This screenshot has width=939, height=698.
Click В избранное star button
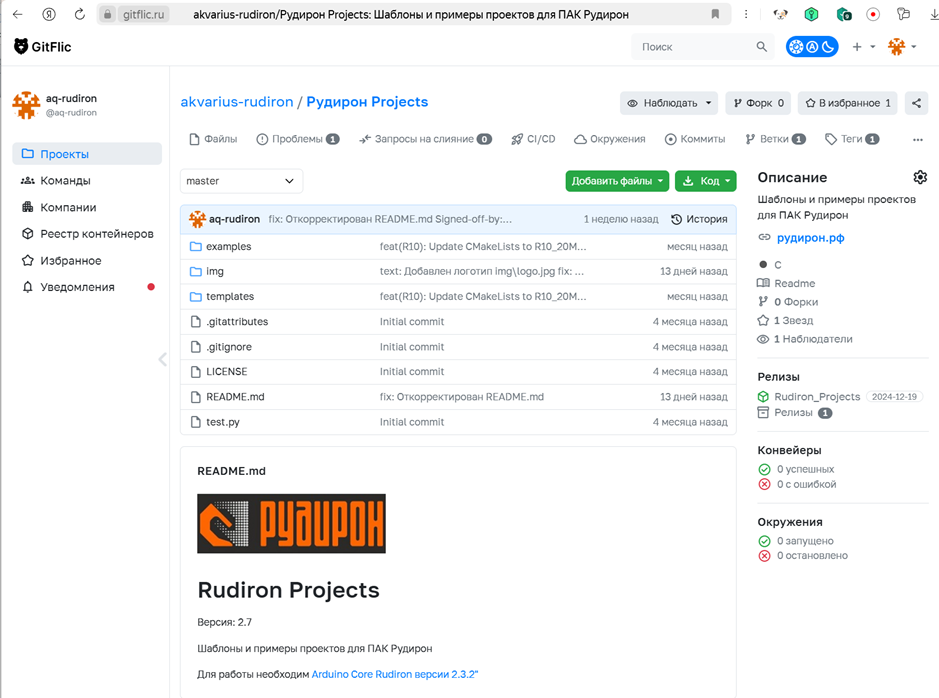click(x=847, y=103)
